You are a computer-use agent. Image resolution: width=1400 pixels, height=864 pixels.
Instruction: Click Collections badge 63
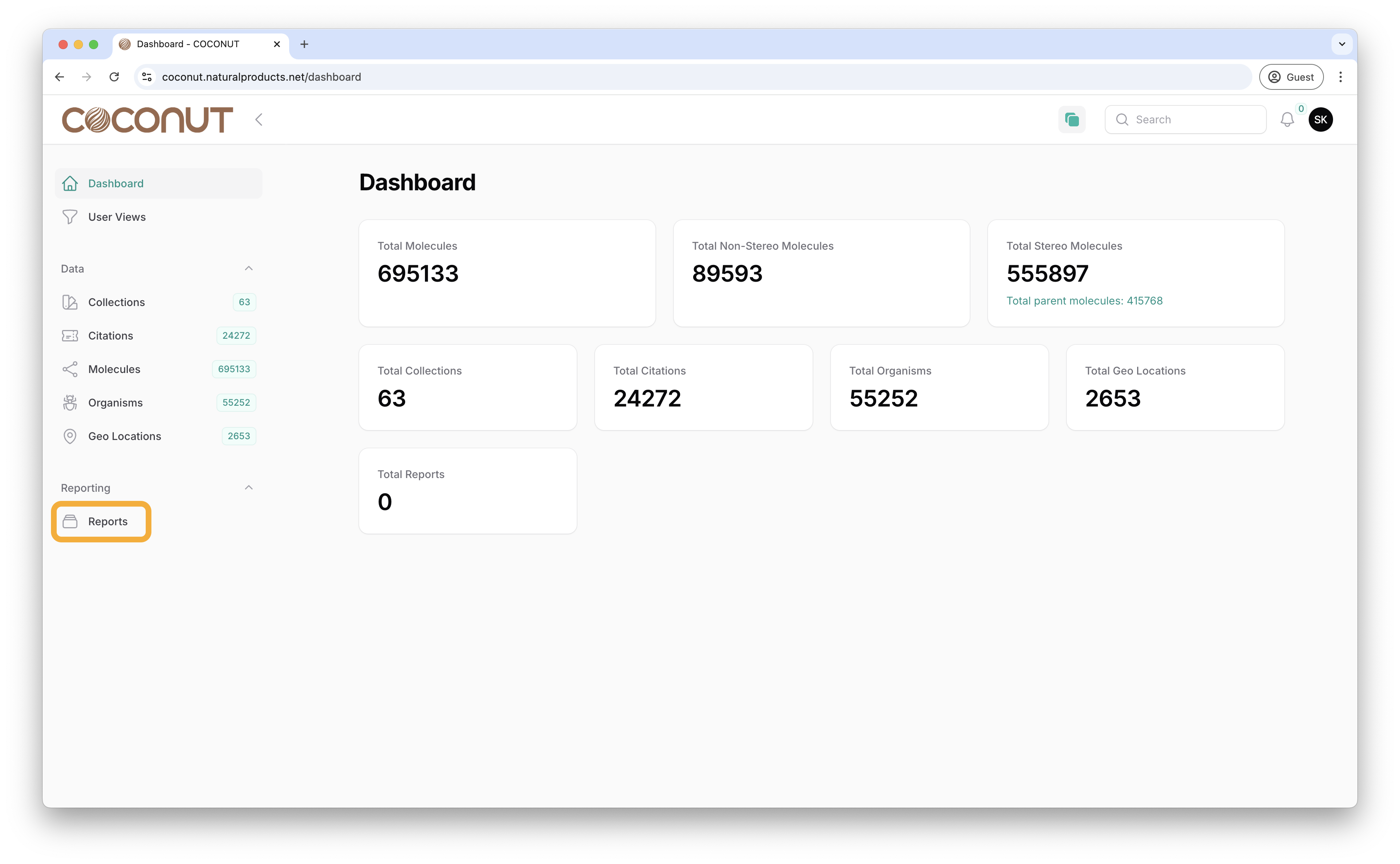coord(245,302)
